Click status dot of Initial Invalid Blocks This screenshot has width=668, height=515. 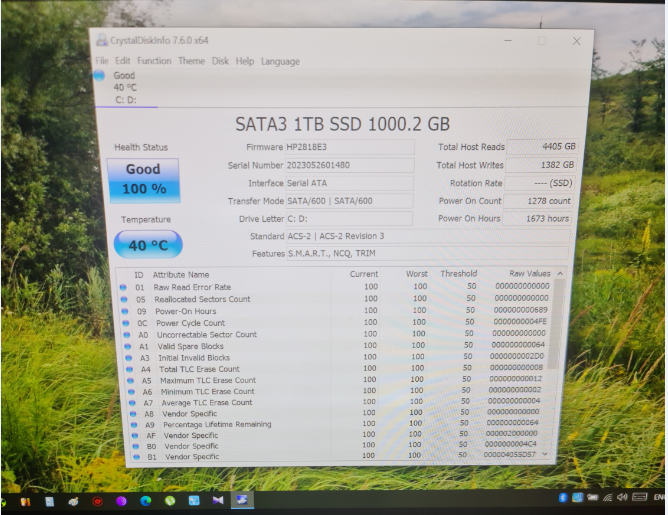point(128,358)
